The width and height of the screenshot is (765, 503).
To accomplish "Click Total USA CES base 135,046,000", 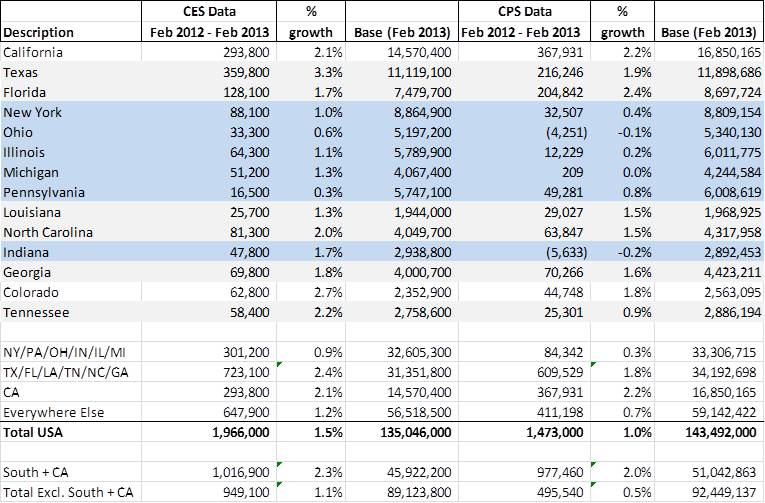I will [415, 432].
